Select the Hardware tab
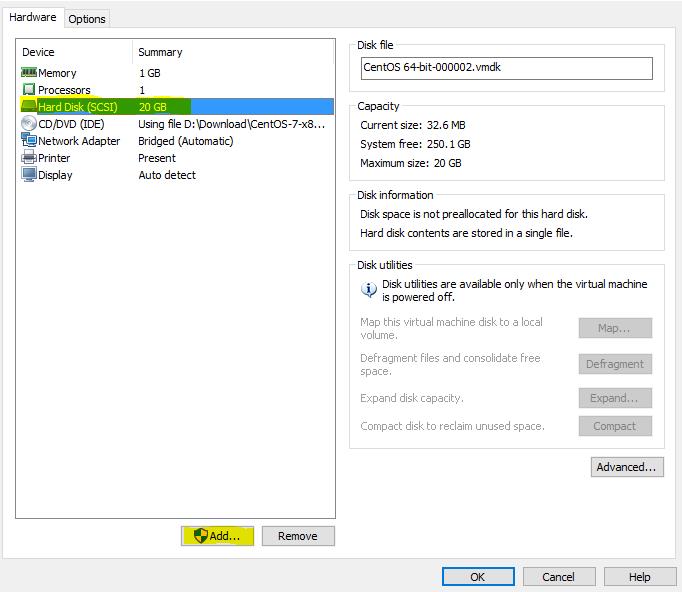 [33, 18]
